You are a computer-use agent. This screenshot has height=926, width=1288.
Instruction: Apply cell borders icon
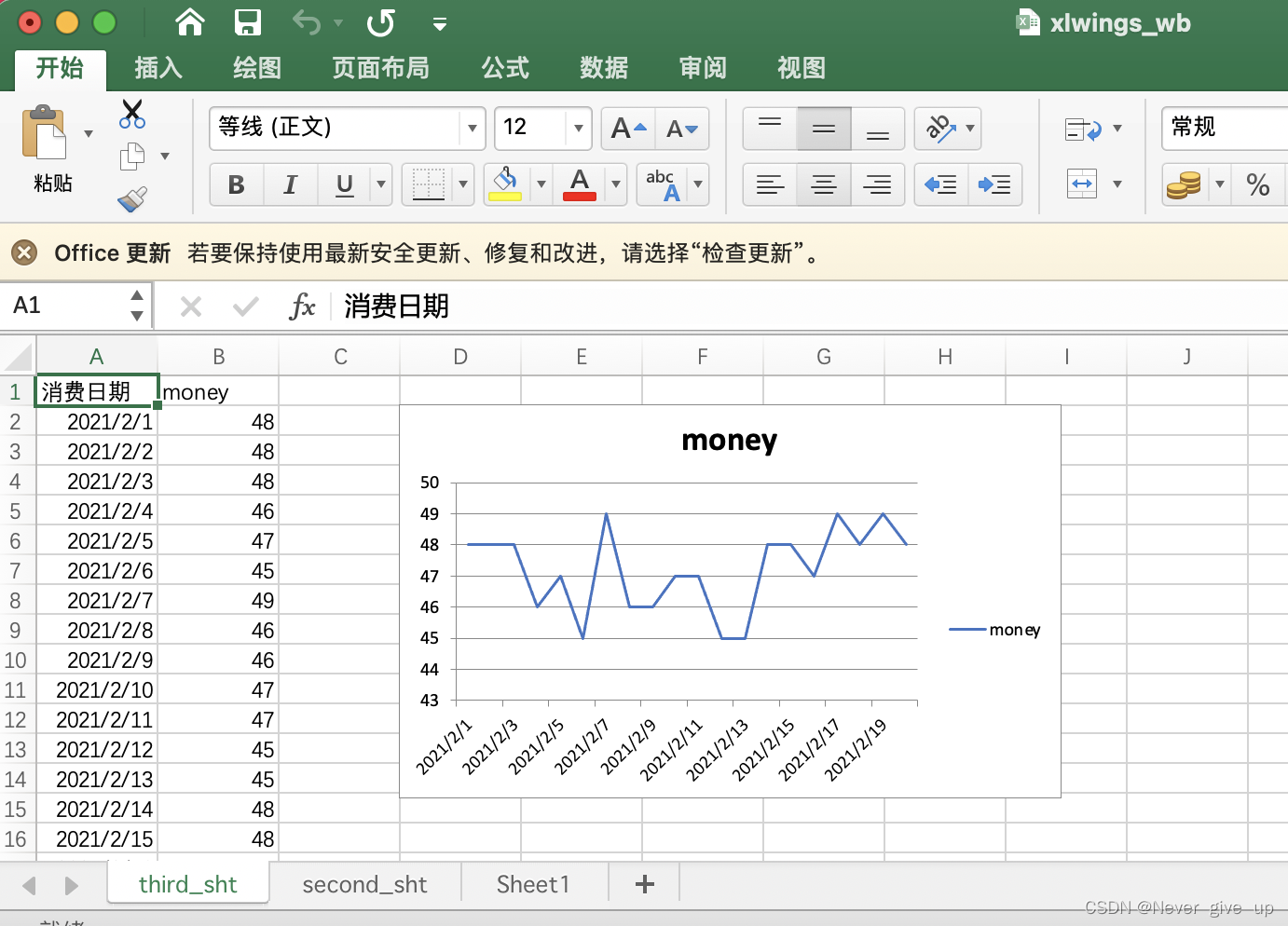429,184
